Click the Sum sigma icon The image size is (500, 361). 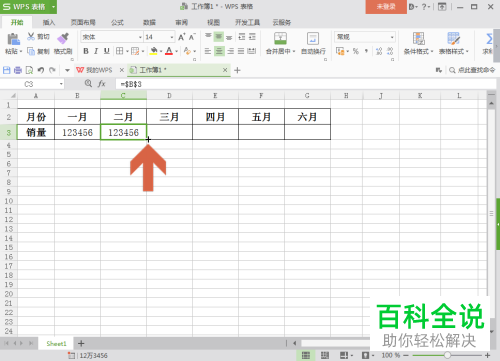pos(489,39)
